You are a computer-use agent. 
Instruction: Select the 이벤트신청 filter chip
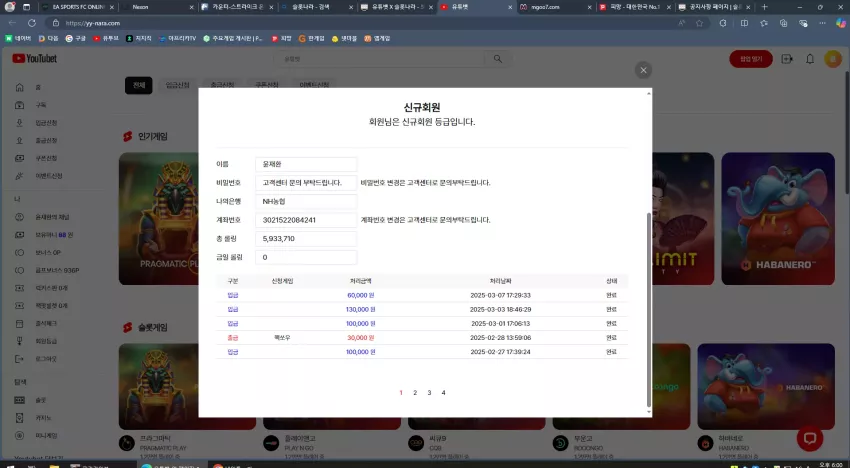(x=314, y=85)
